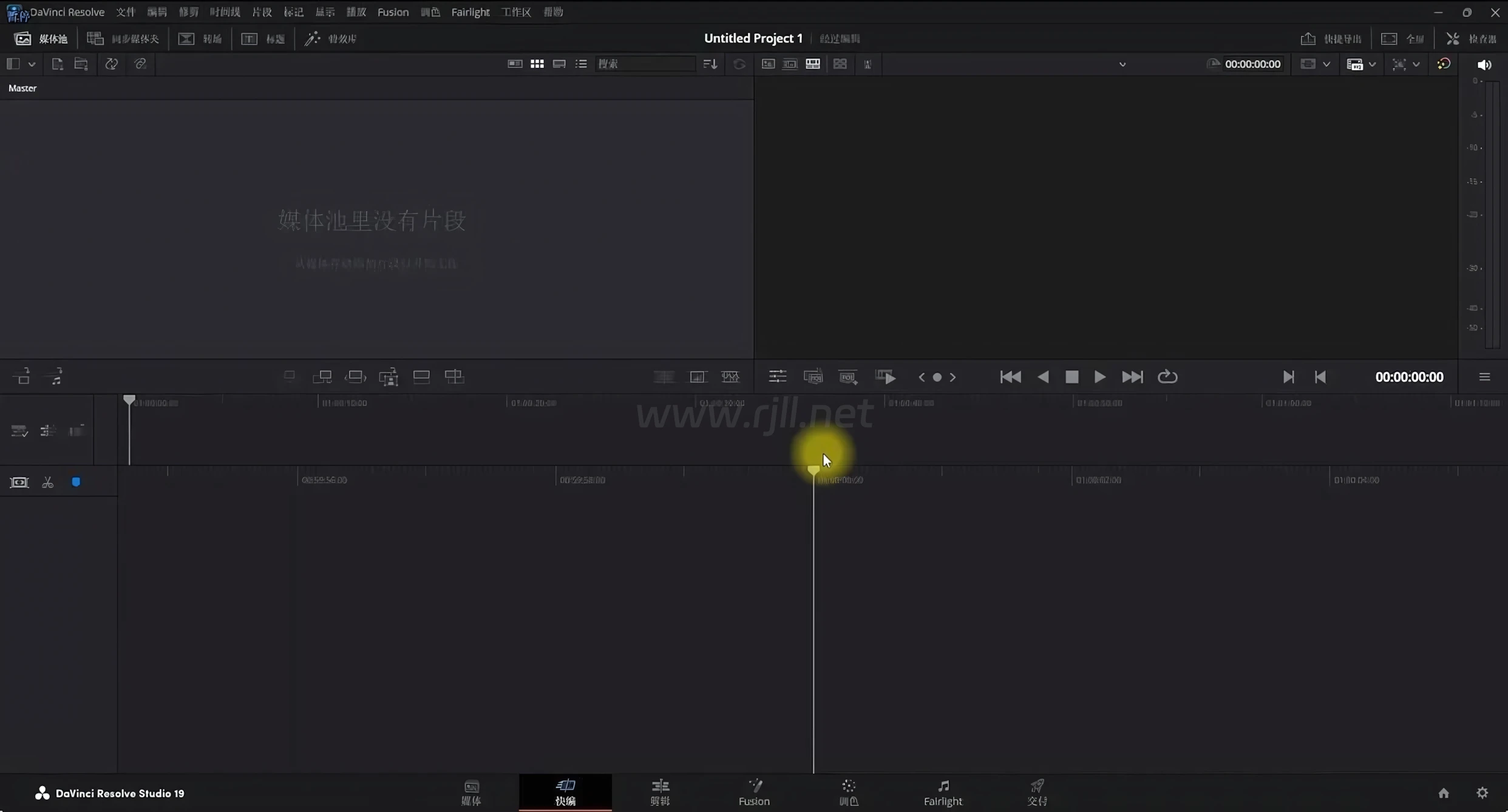Switch media pool to list view
This screenshot has width=1508, height=812.
pos(581,64)
